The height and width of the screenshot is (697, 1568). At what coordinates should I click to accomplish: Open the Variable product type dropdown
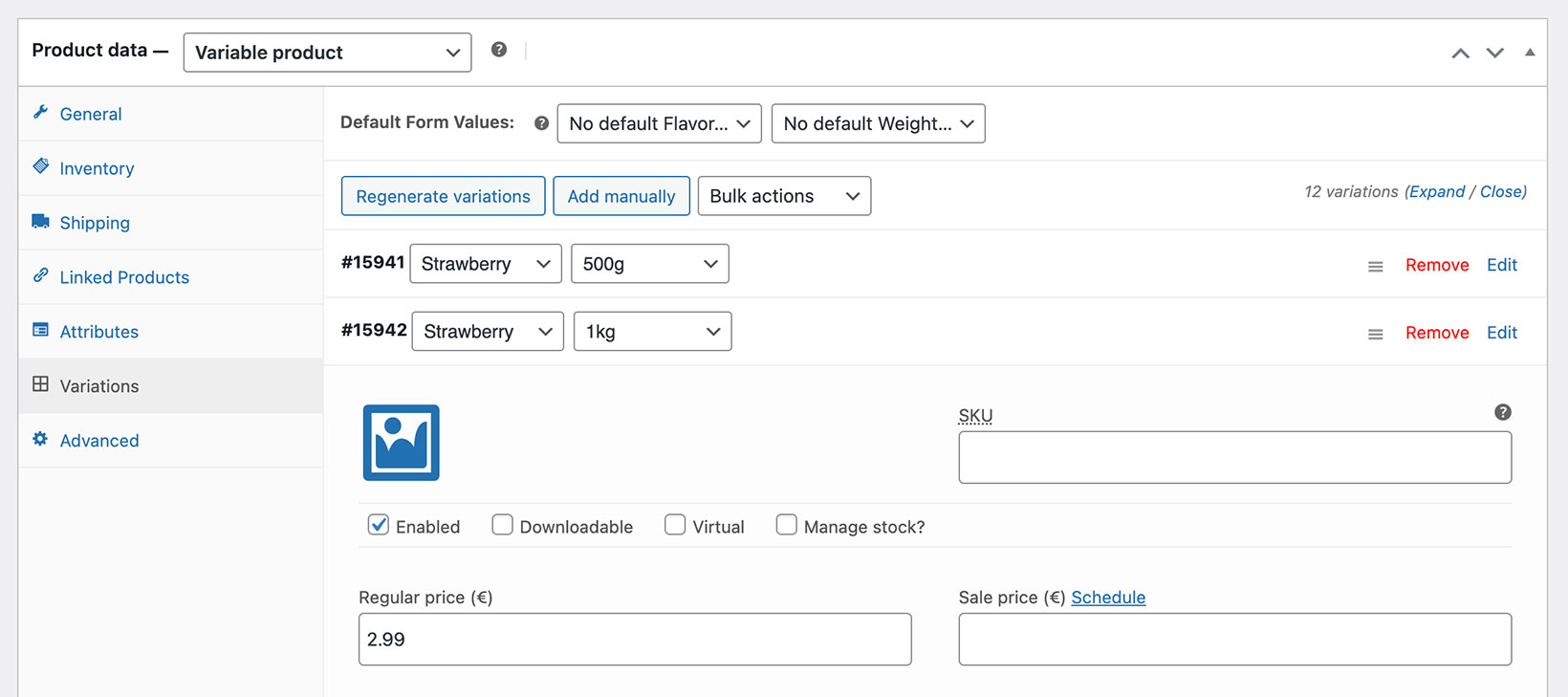pyautogui.click(x=327, y=53)
